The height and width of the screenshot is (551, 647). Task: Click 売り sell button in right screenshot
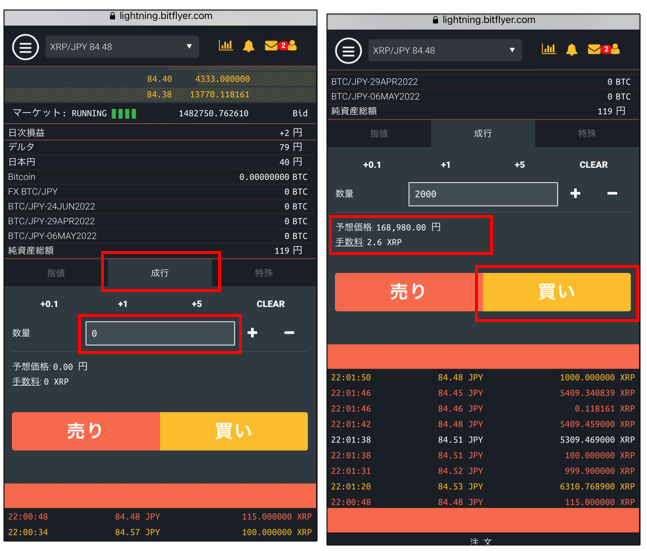point(409,292)
